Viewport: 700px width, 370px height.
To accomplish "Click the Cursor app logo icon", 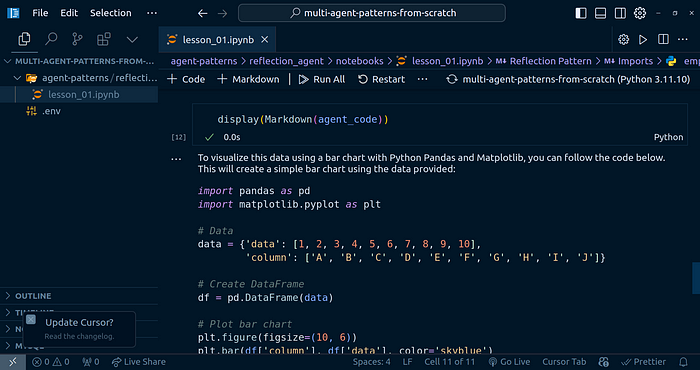I will point(13,13).
